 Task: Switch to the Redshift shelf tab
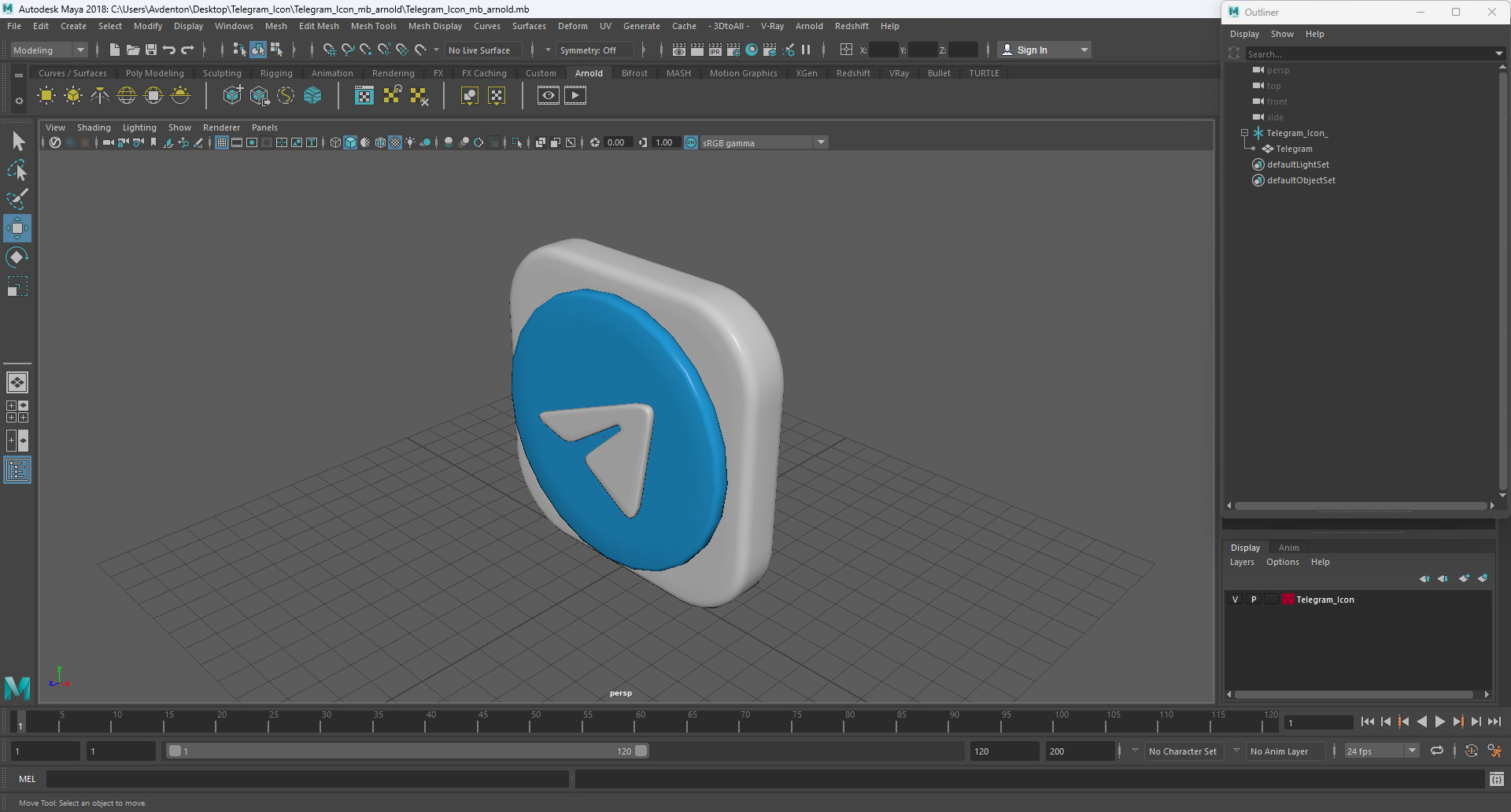point(853,73)
